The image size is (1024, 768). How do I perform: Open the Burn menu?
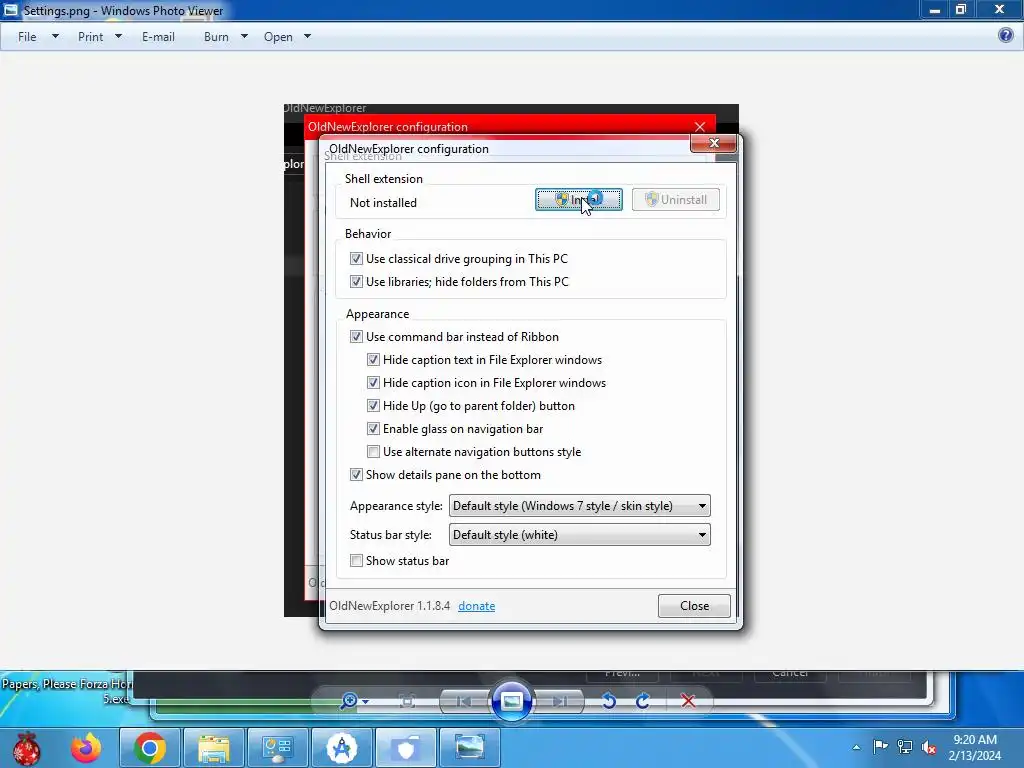tap(216, 37)
